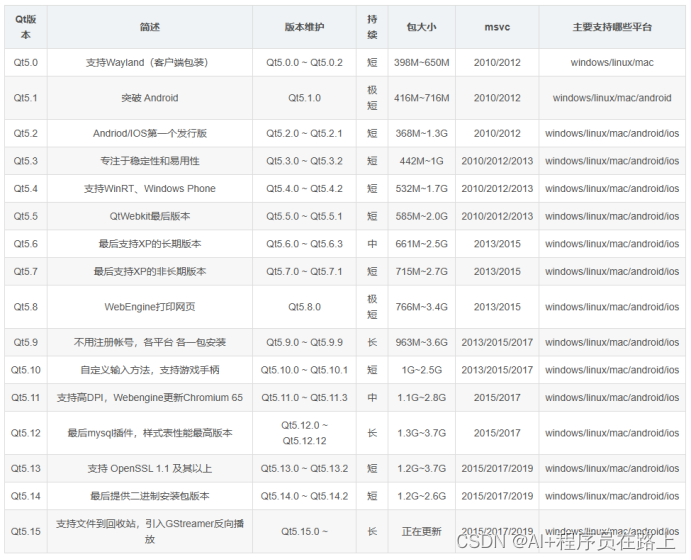This screenshot has width=691, height=560.
Task: Click the 'Qt5.3' version cell
Action: click(x=26, y=161)
